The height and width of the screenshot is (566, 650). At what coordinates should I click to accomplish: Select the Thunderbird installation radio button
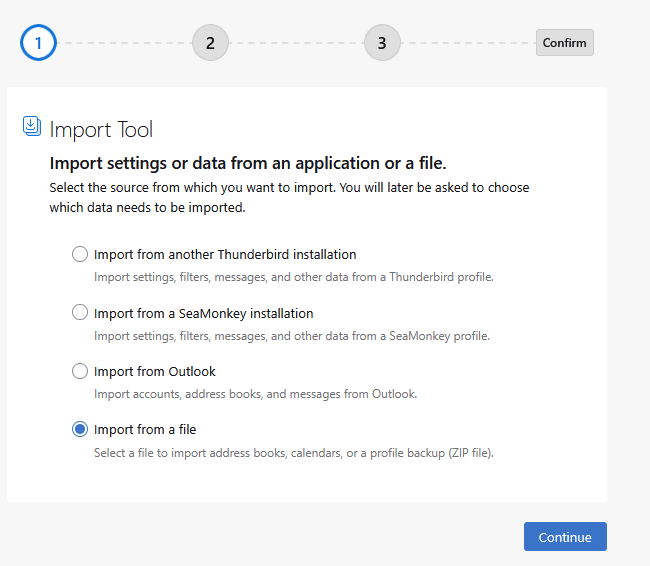80,254
